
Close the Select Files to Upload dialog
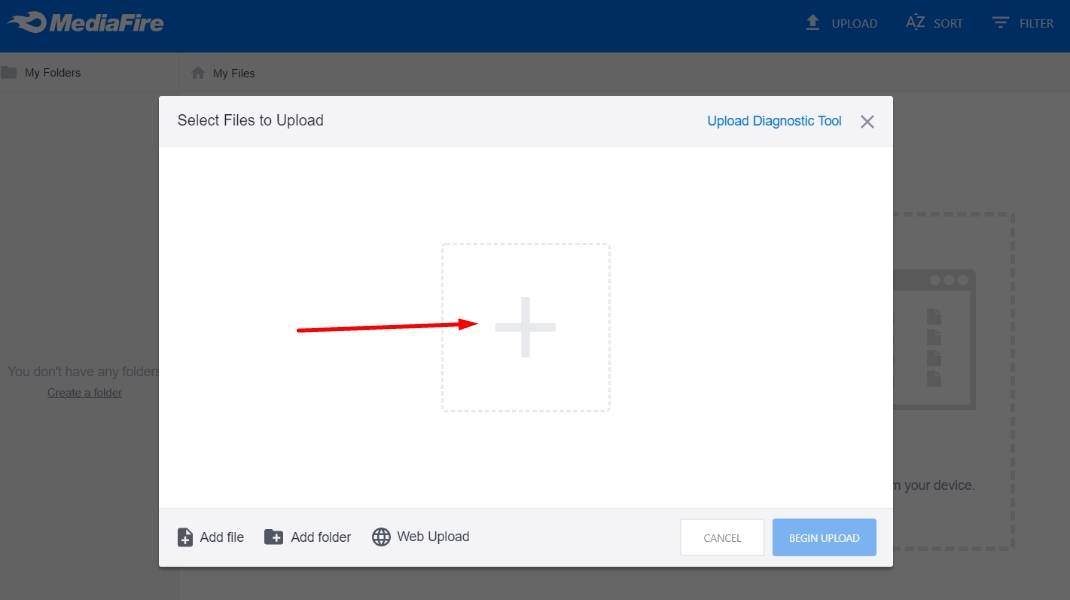[867, 122]
